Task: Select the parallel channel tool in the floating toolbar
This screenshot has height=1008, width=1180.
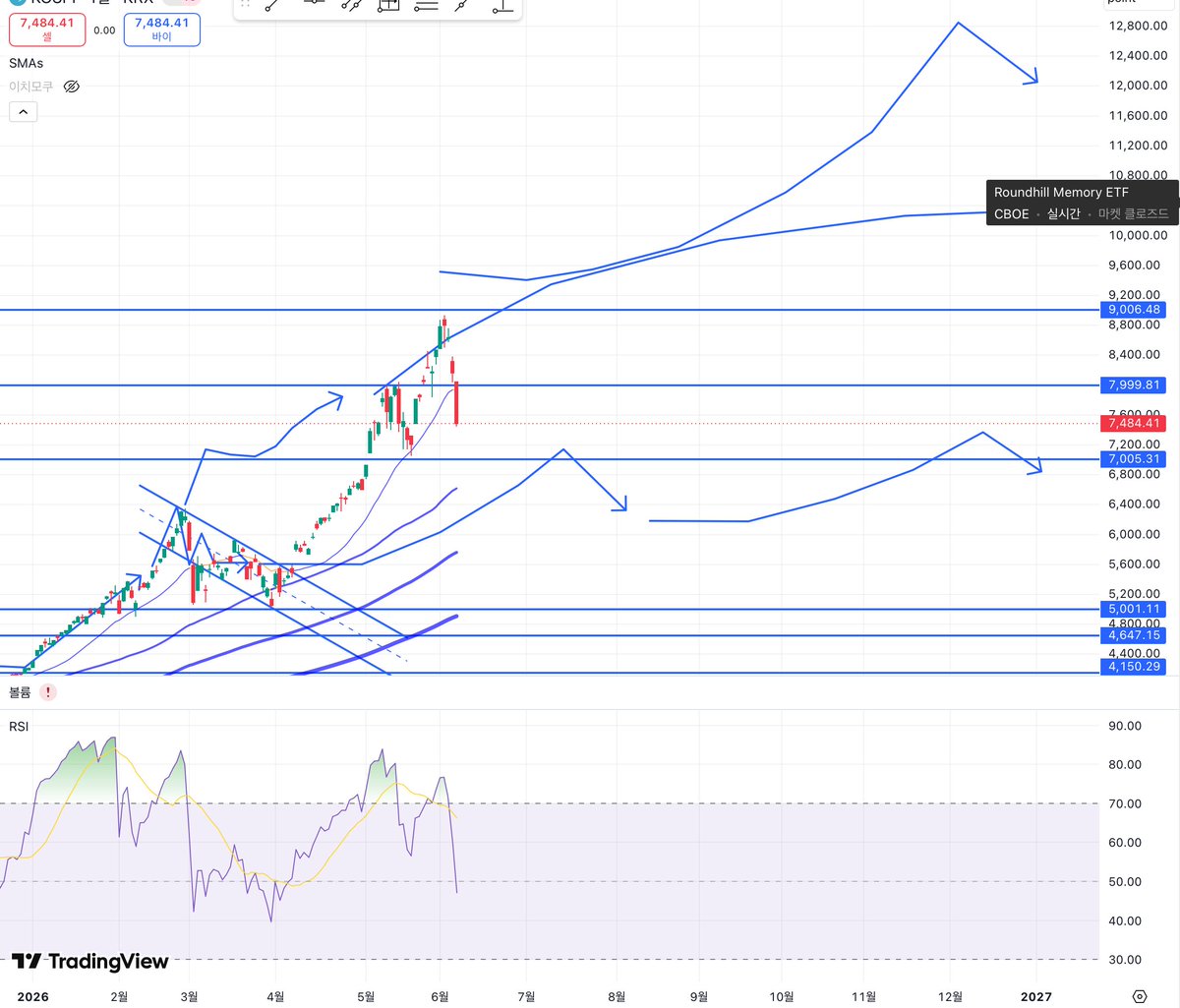Action: (x=351, y=5)
